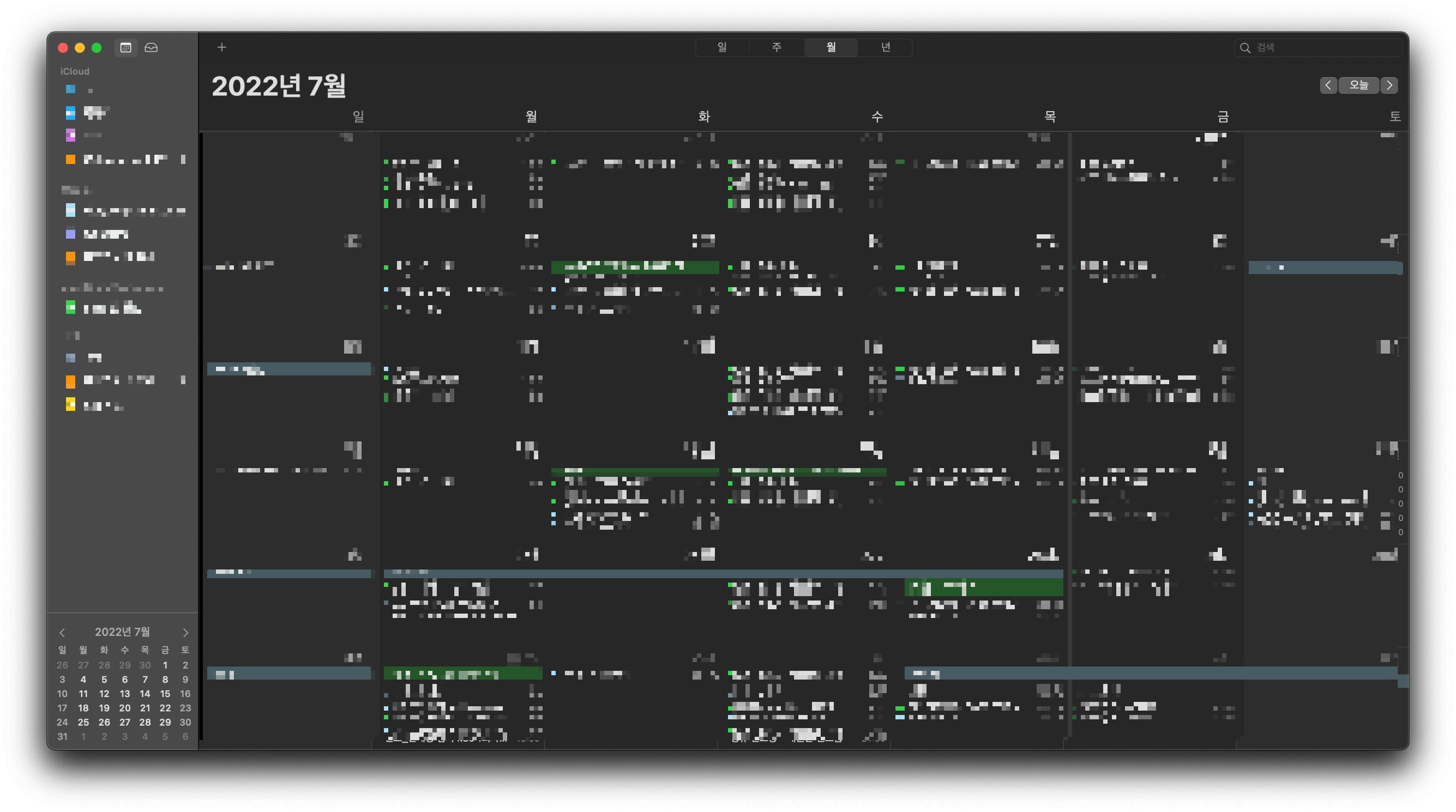Switch to 년 (Year) view tab
Screen dimensions: 1456x812
point(885,48)
